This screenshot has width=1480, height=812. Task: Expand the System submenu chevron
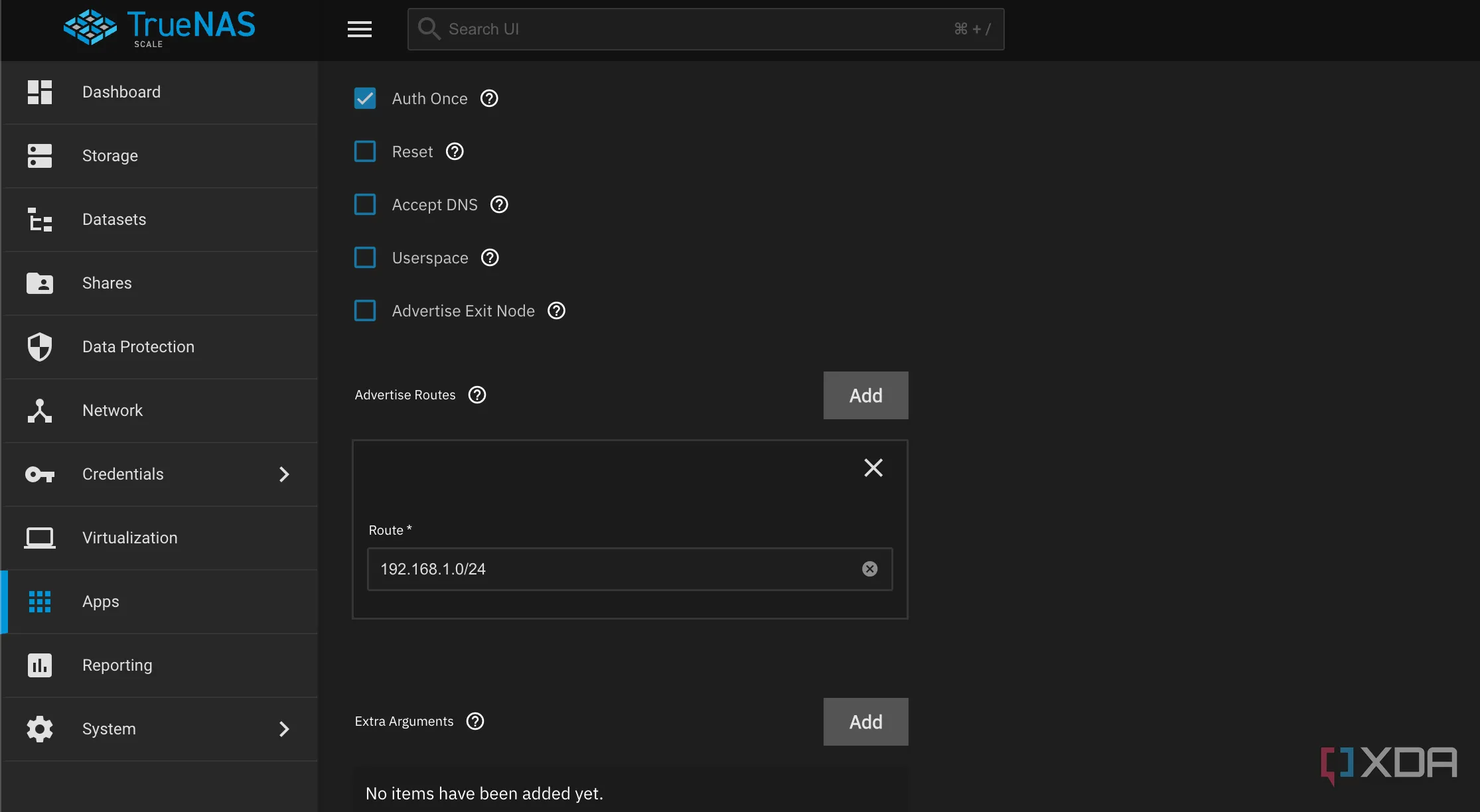[x=284, y=729]
